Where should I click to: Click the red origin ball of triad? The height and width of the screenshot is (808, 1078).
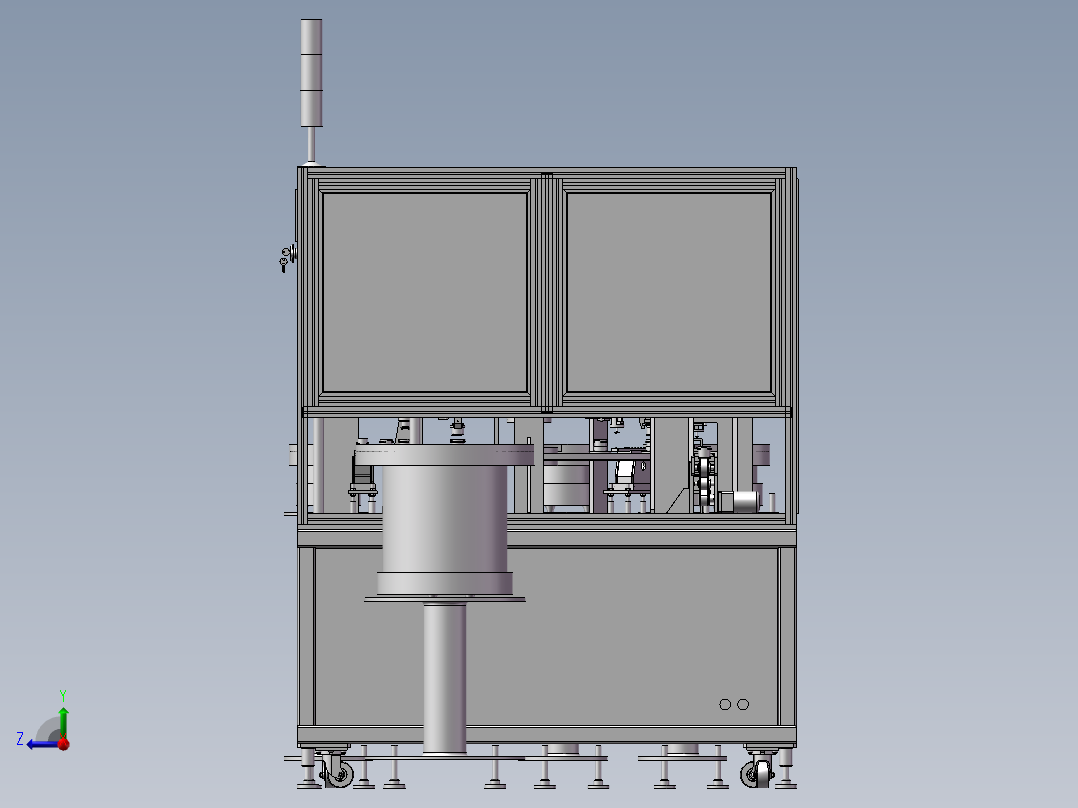click(63, 743)
